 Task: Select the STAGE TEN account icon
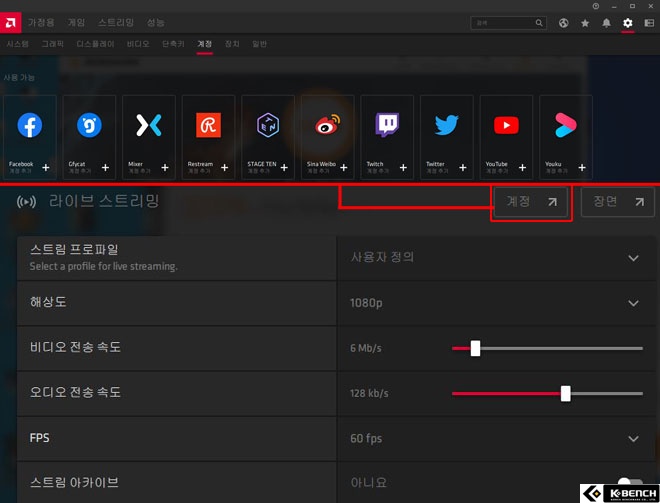point(268,125)
